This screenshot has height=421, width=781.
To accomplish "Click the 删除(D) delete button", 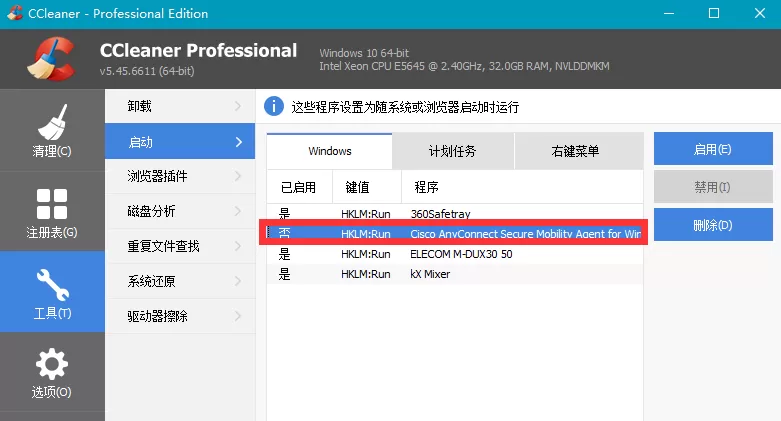I will click(x=713, y=225).
